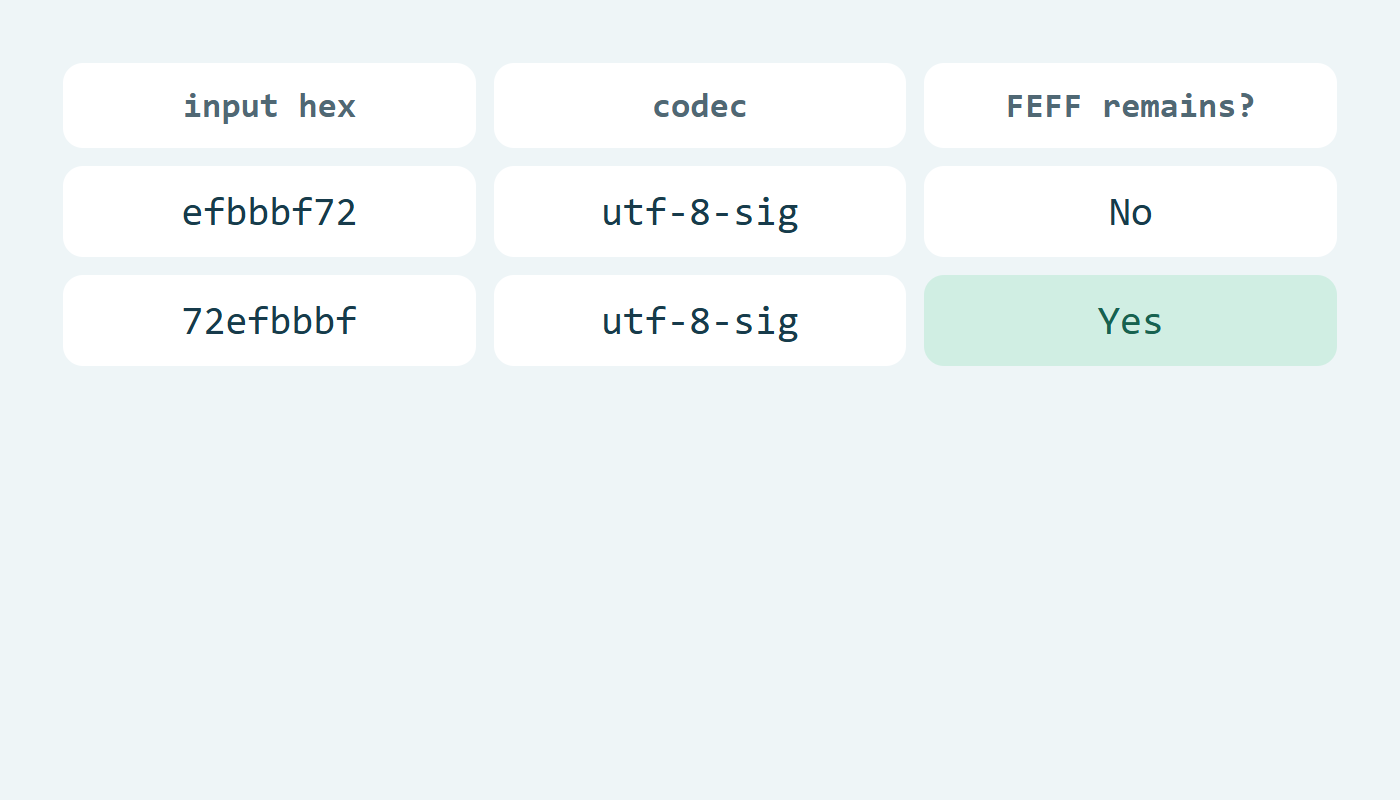Click the 72efbbbf hex cell
1400x800 pixels.
[x=269, y=321]
